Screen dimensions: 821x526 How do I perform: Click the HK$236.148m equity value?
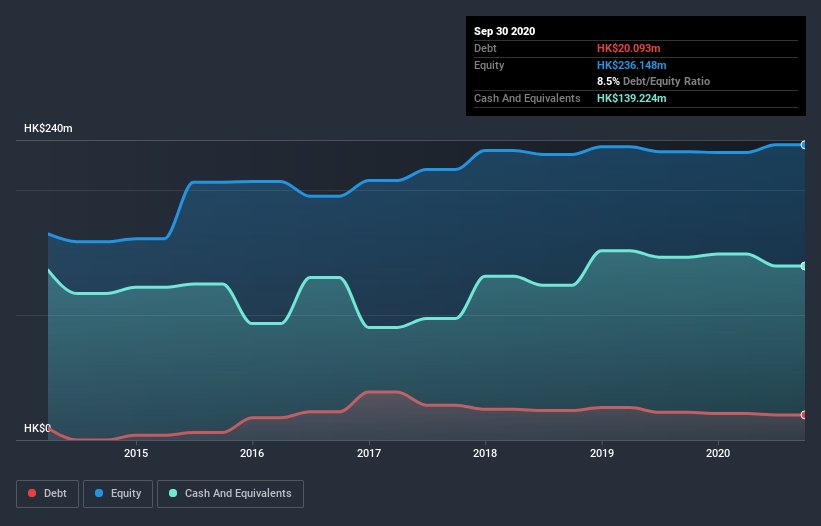[x=631, y=65]
